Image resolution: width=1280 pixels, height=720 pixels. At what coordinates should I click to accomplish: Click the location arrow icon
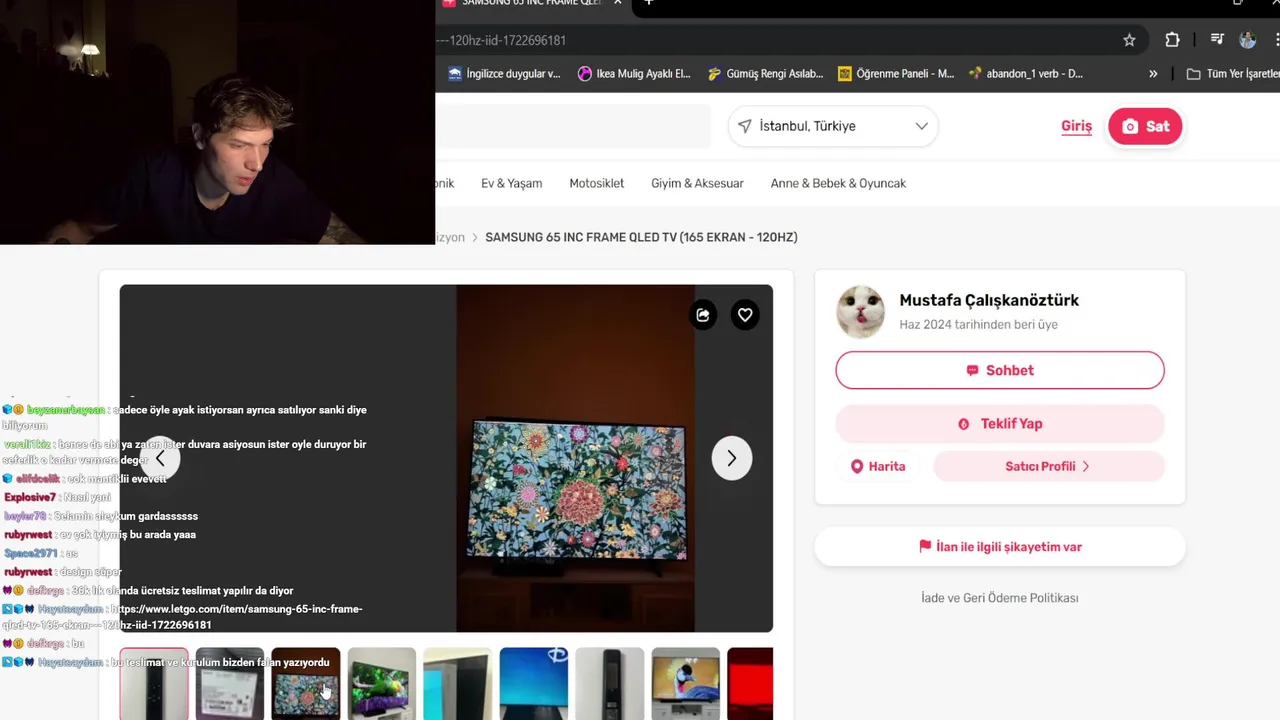pyautogui.click(x=745, y=126)
